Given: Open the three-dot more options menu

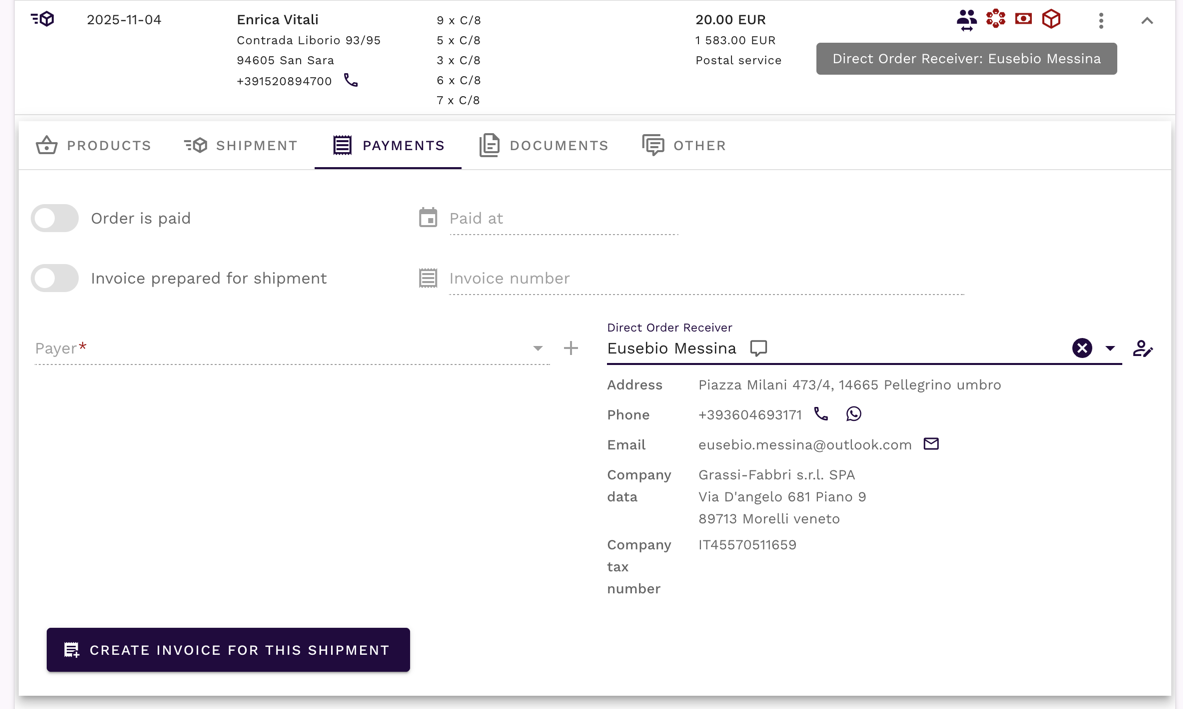Looking at the screenshot, I should 1101,20.
